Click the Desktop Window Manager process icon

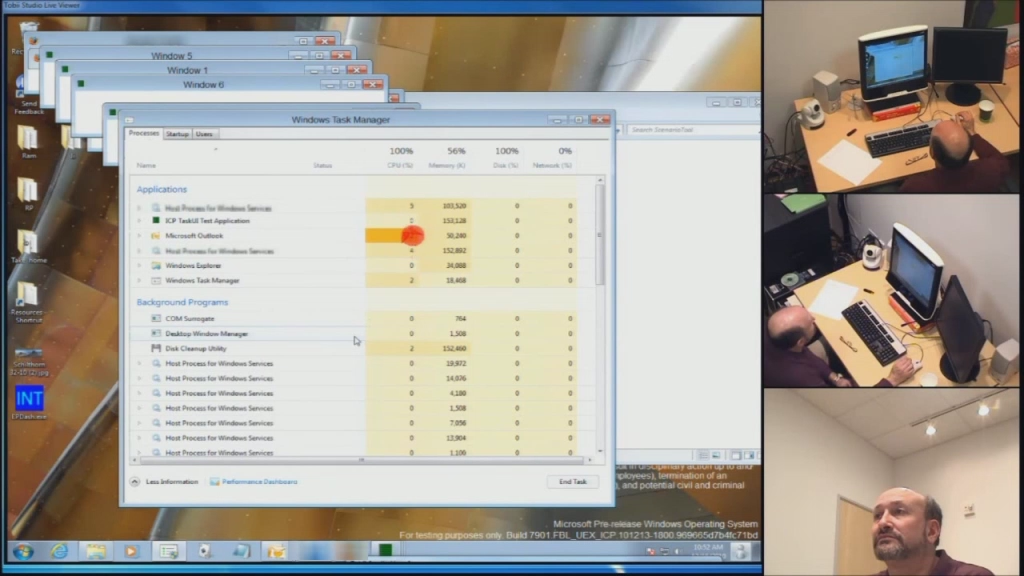point(155,332)
